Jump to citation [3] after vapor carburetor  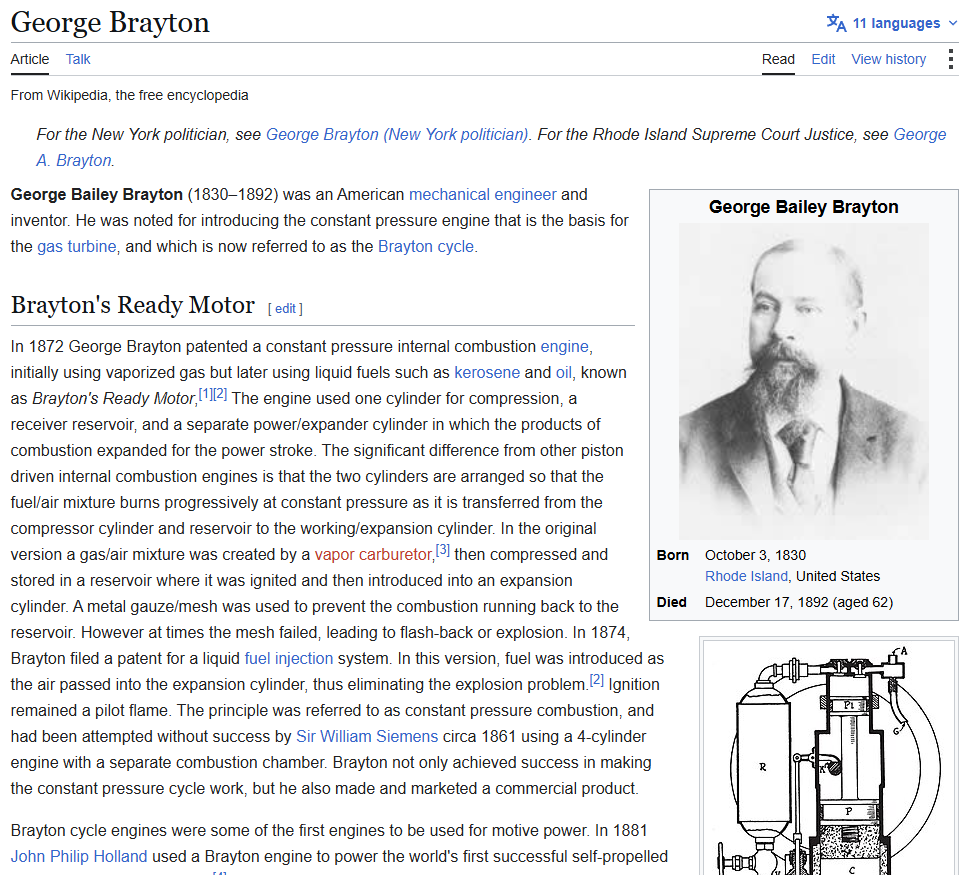click(443, 550)
